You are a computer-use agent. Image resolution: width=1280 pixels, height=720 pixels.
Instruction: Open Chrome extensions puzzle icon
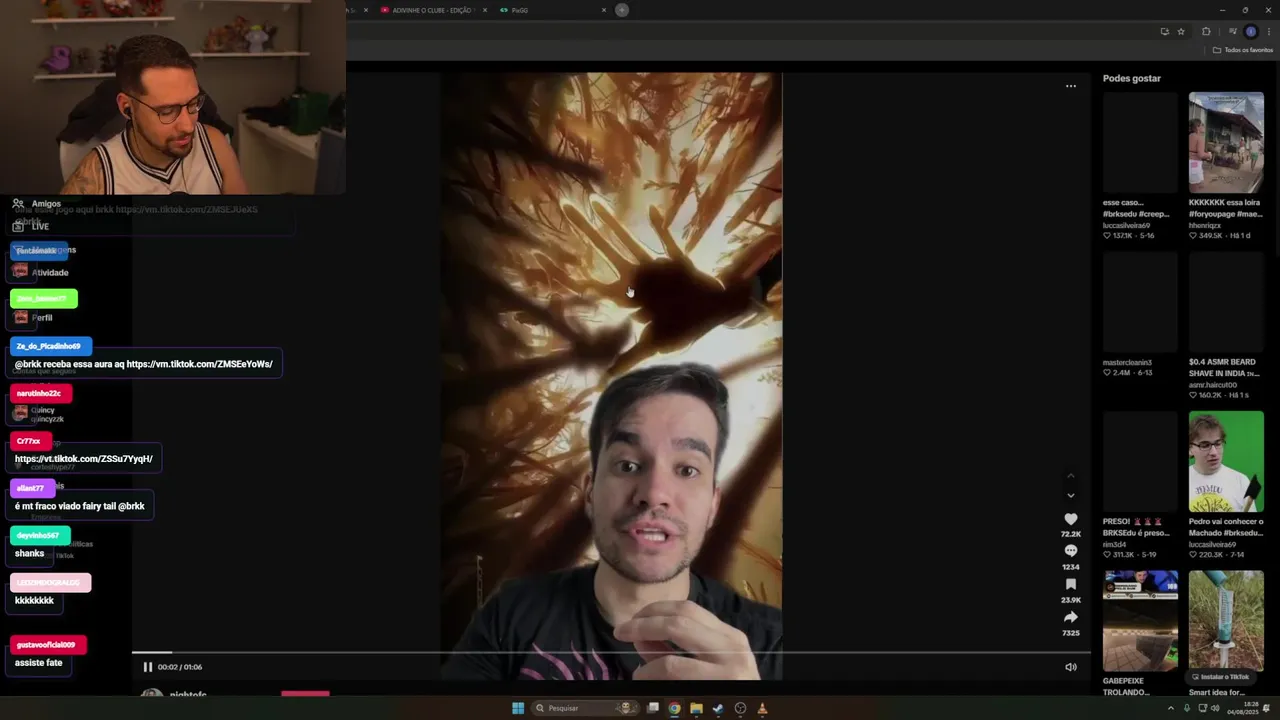tap(1206, 31)
